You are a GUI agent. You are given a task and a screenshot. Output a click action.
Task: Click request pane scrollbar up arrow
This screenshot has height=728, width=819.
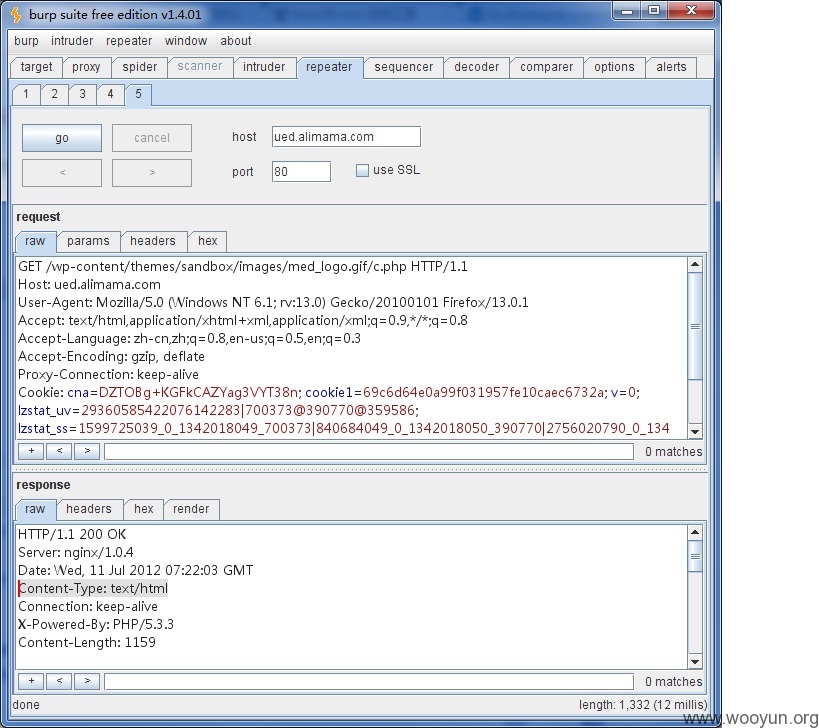(x=695, y=264)
